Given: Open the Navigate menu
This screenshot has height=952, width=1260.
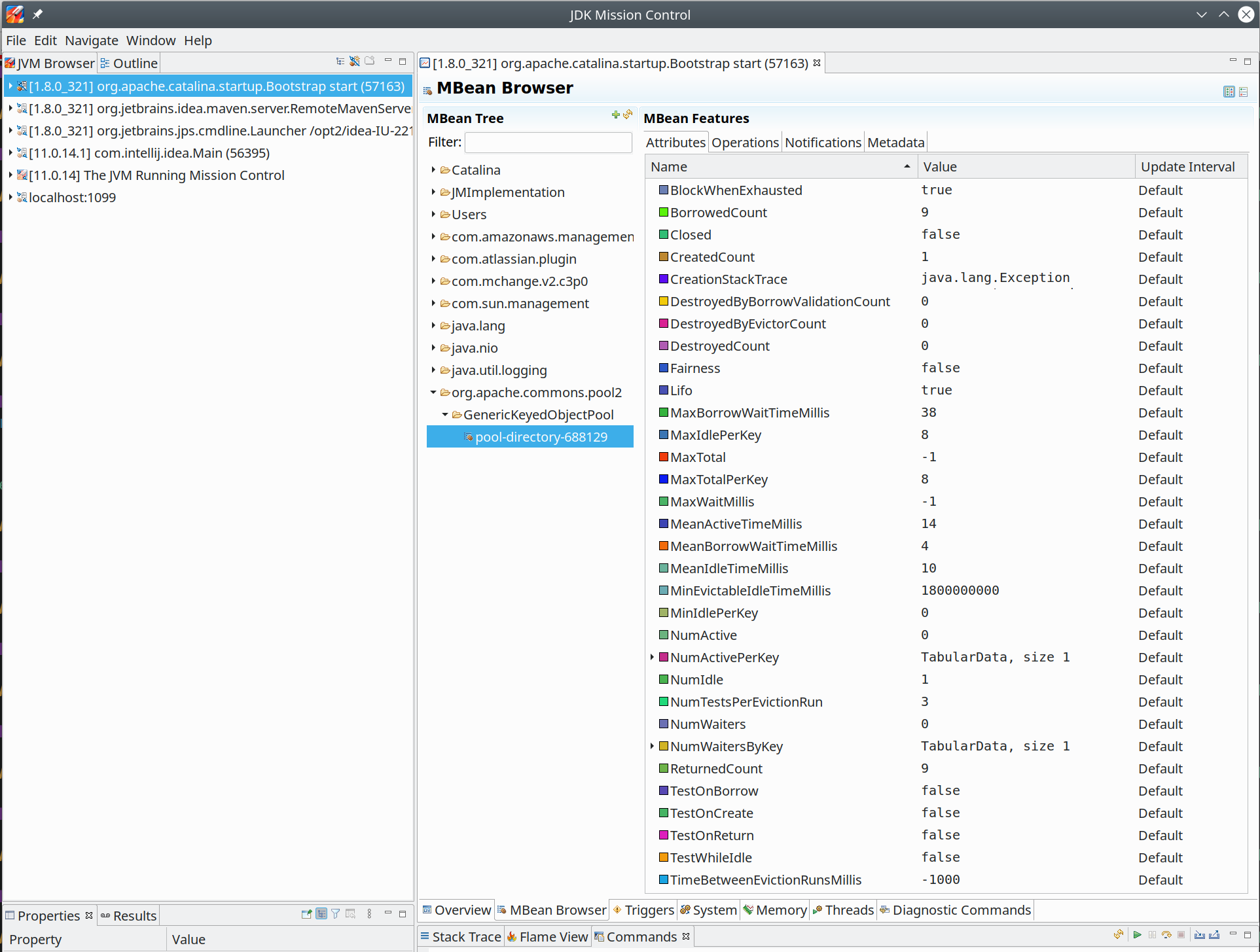Looking at the screenshot, I should (x=91, y=41).
